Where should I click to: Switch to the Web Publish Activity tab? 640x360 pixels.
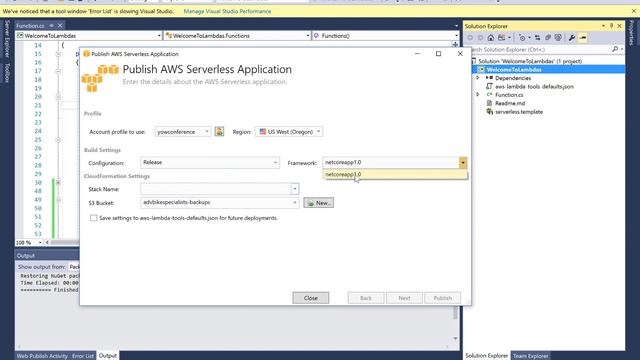pyautogui.click(x=42, y=356)
